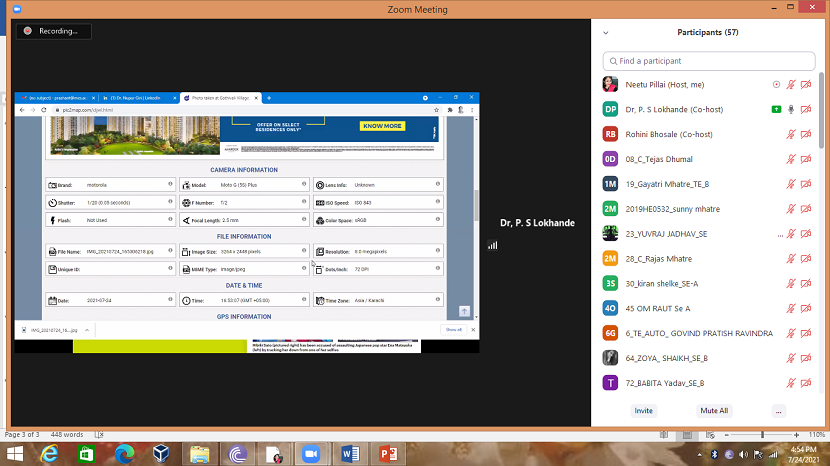Click the video icon for 30_kiran shelke_SE-A
The height and width of the screenshot is (466, 830).
806,284
